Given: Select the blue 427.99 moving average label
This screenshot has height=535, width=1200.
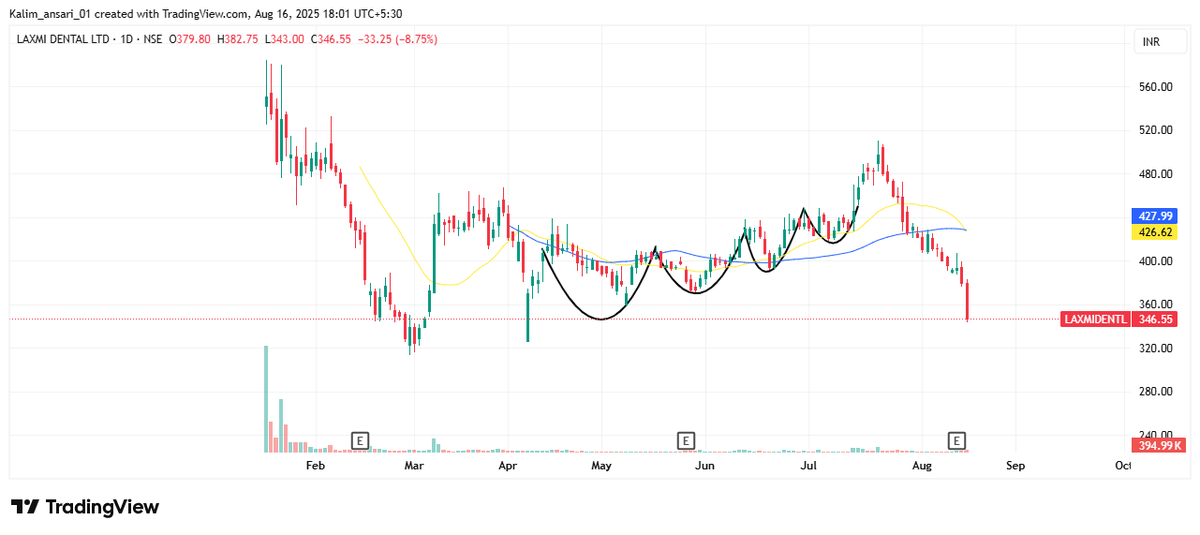Looking at the screenshot, I should [1153, 216].
